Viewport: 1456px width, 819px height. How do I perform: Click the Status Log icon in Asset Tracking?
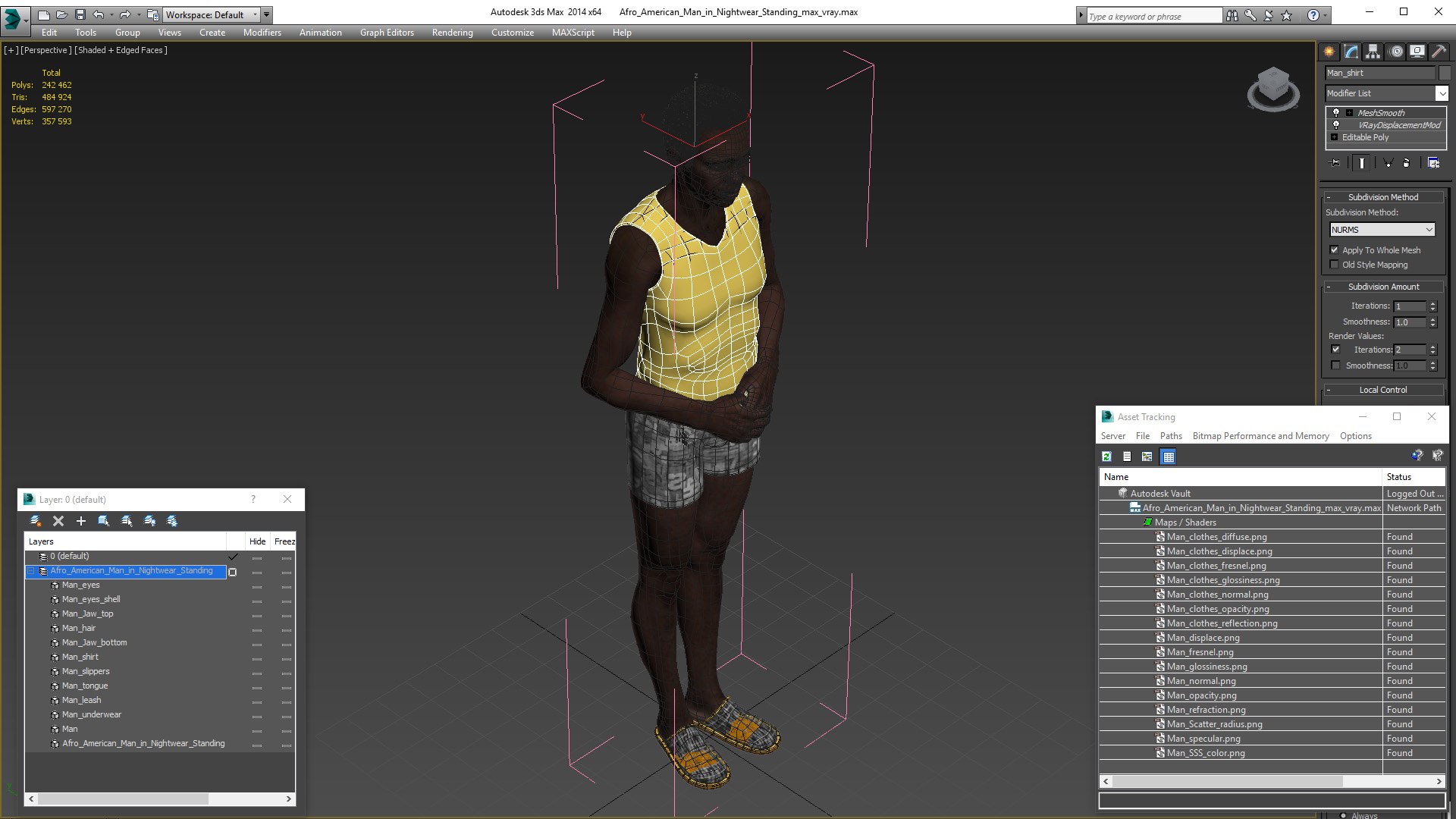pyautogui.click(x=1127, y=457)
